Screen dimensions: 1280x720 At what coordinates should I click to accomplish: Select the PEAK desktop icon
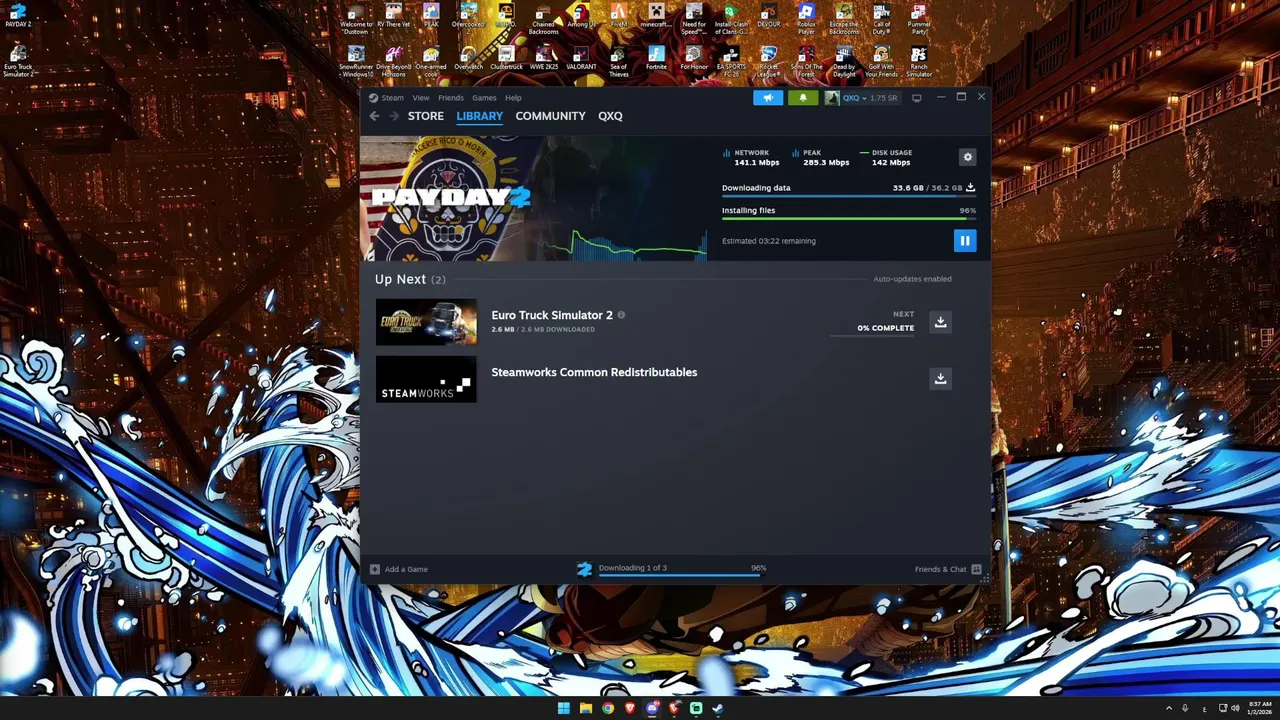[431, 17]
